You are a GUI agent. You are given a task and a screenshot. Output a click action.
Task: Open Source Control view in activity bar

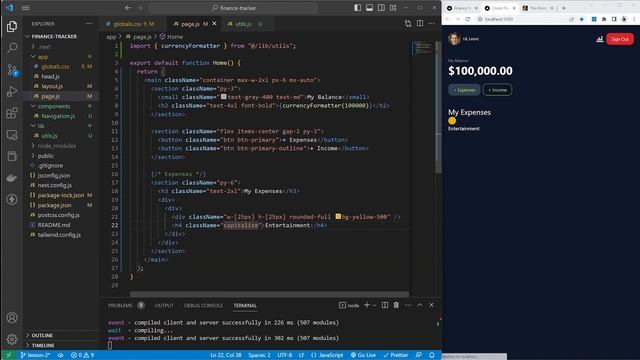click(x=12, y=70)
